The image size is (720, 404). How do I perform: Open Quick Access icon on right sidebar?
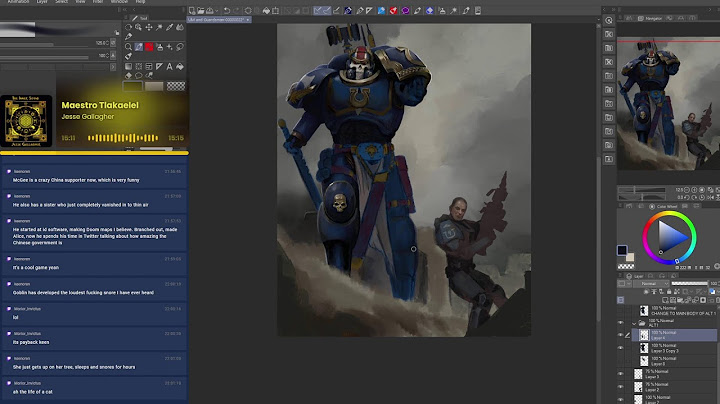(609, 20)
